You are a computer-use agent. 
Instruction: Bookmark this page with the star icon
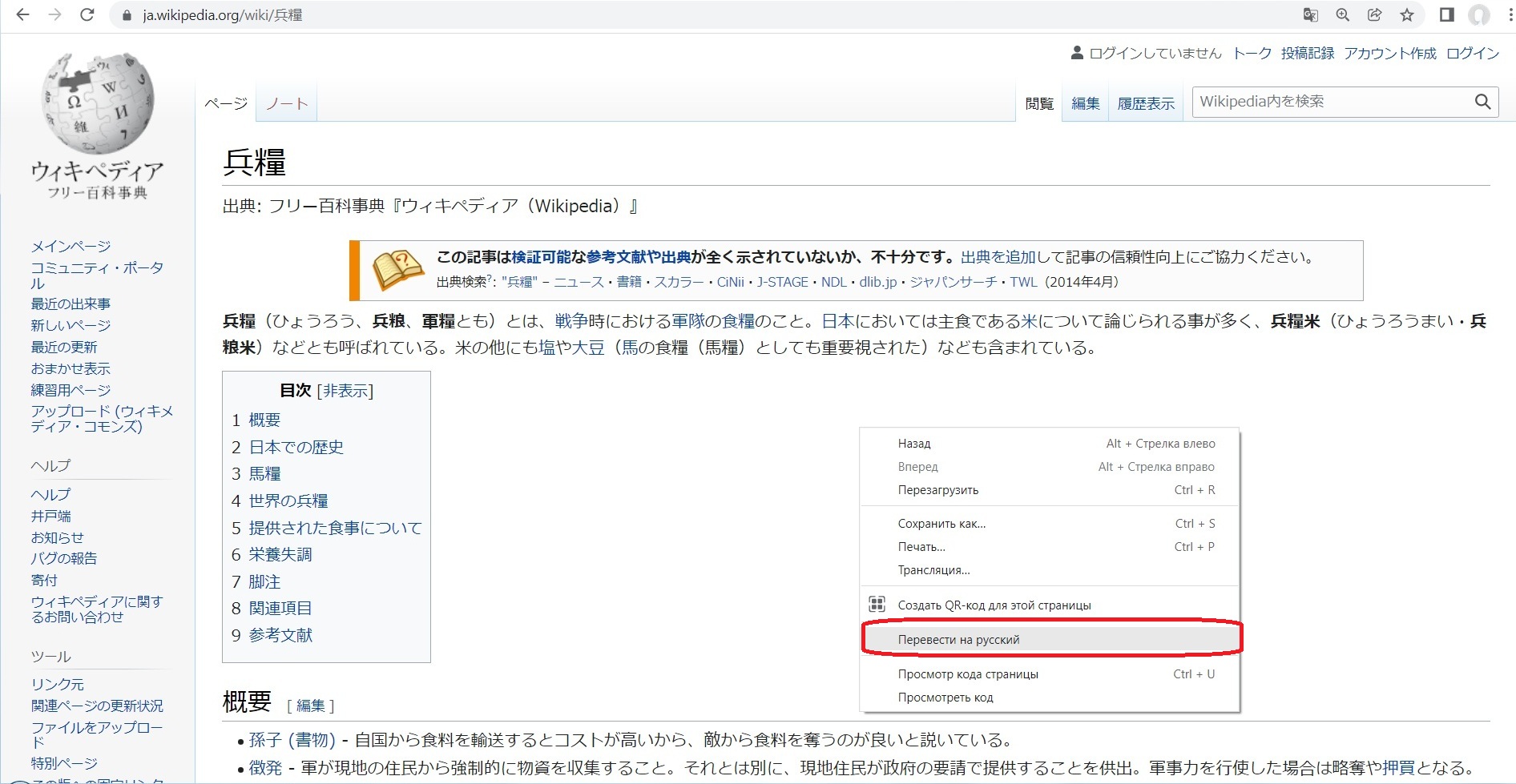point(1407,15)
